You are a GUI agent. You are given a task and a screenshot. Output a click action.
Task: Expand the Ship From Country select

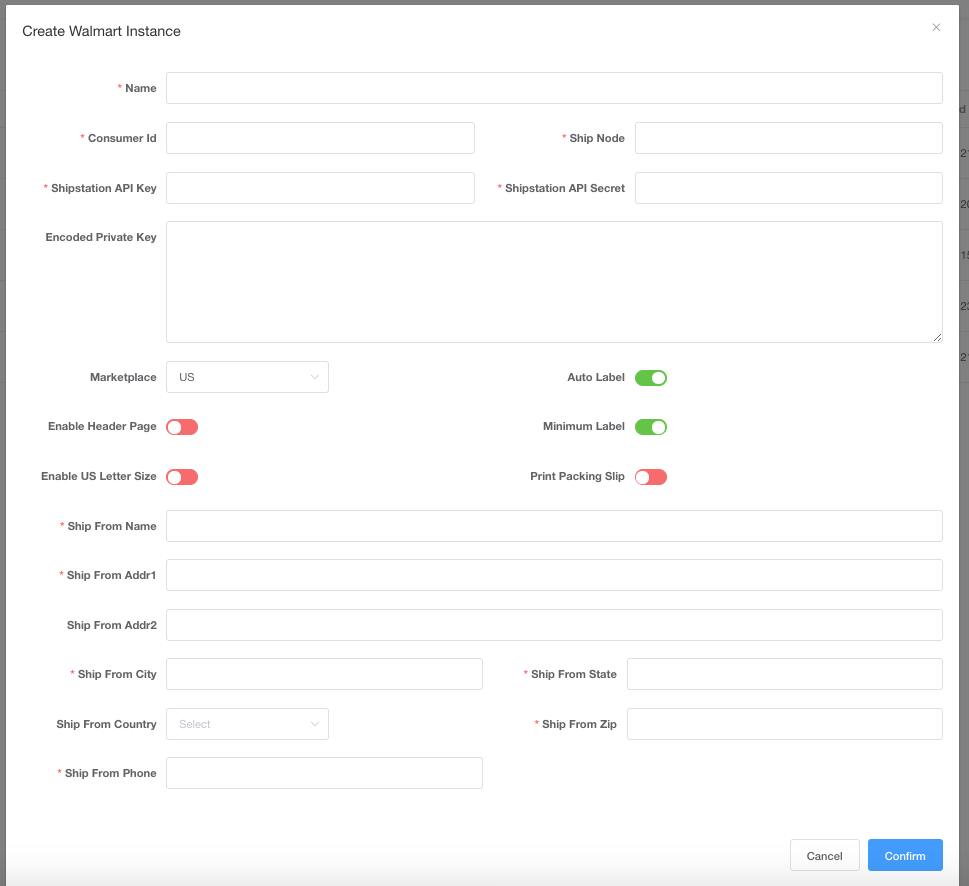(247, 724)
